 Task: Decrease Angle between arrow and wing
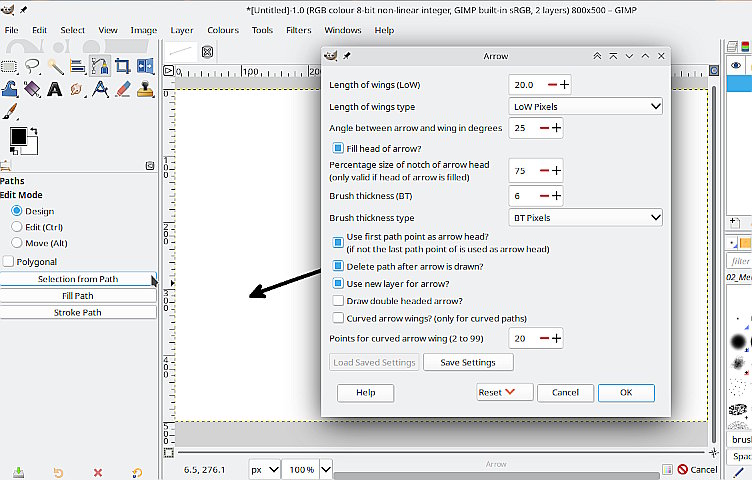[x=544, y=128]
